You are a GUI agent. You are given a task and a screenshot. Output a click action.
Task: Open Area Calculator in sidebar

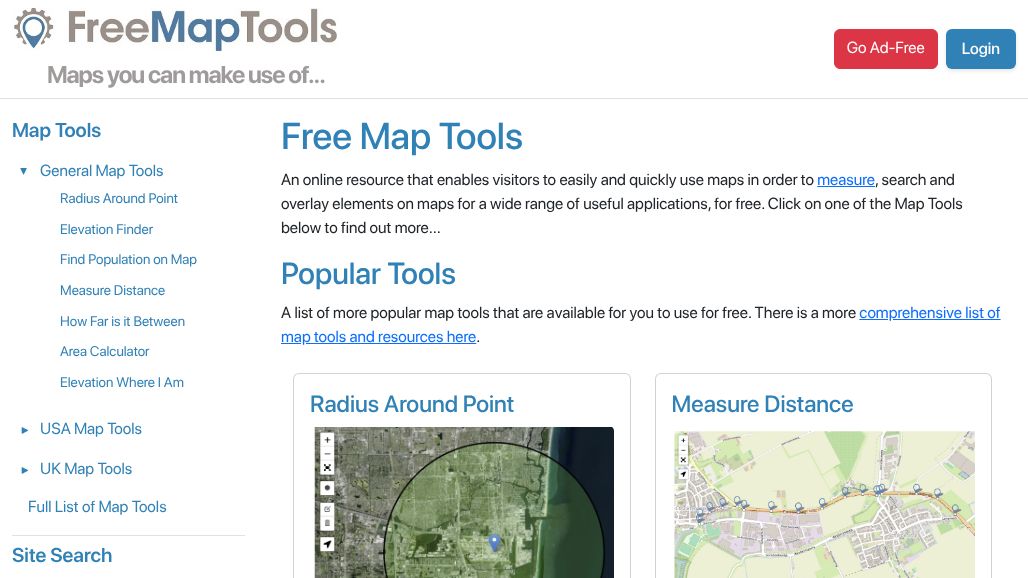click(104, 351)
